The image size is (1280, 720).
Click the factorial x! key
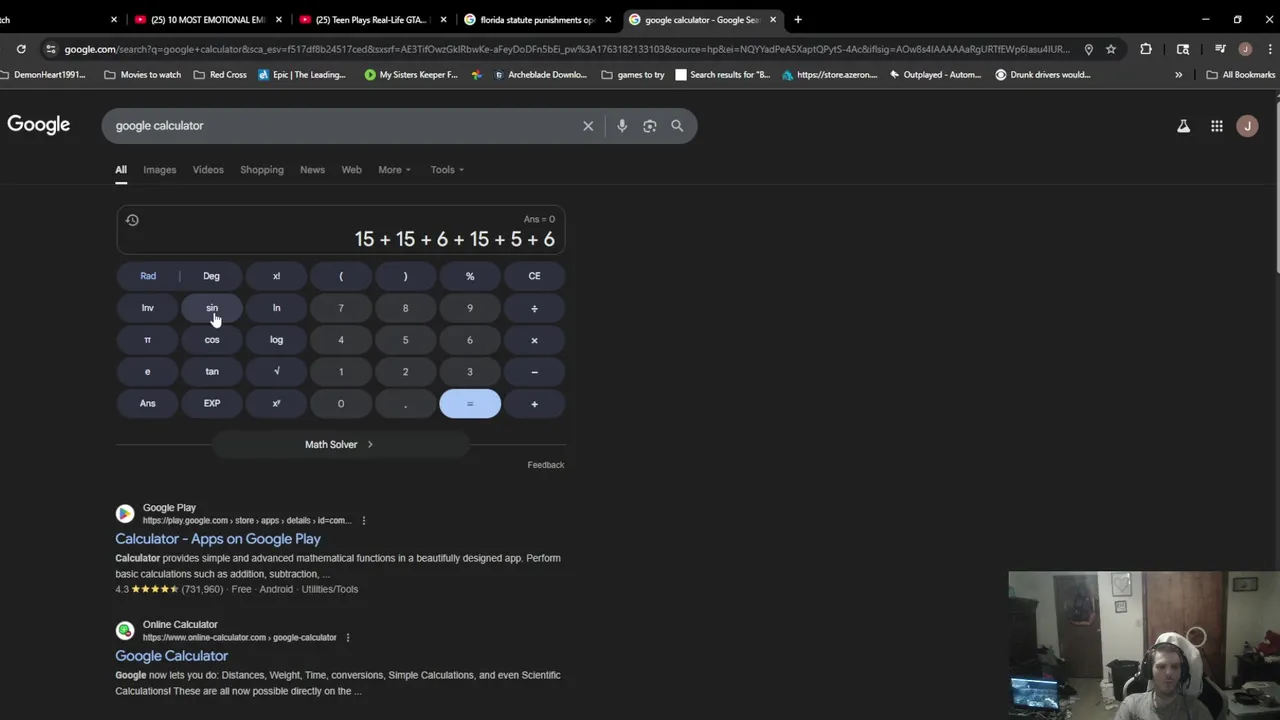[x=276, y=276]
